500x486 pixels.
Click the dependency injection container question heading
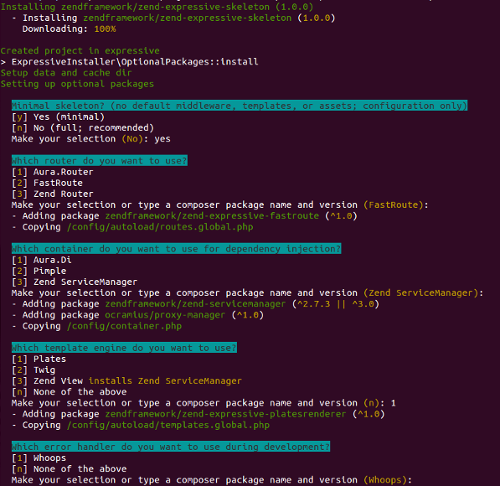click(176, 249)
